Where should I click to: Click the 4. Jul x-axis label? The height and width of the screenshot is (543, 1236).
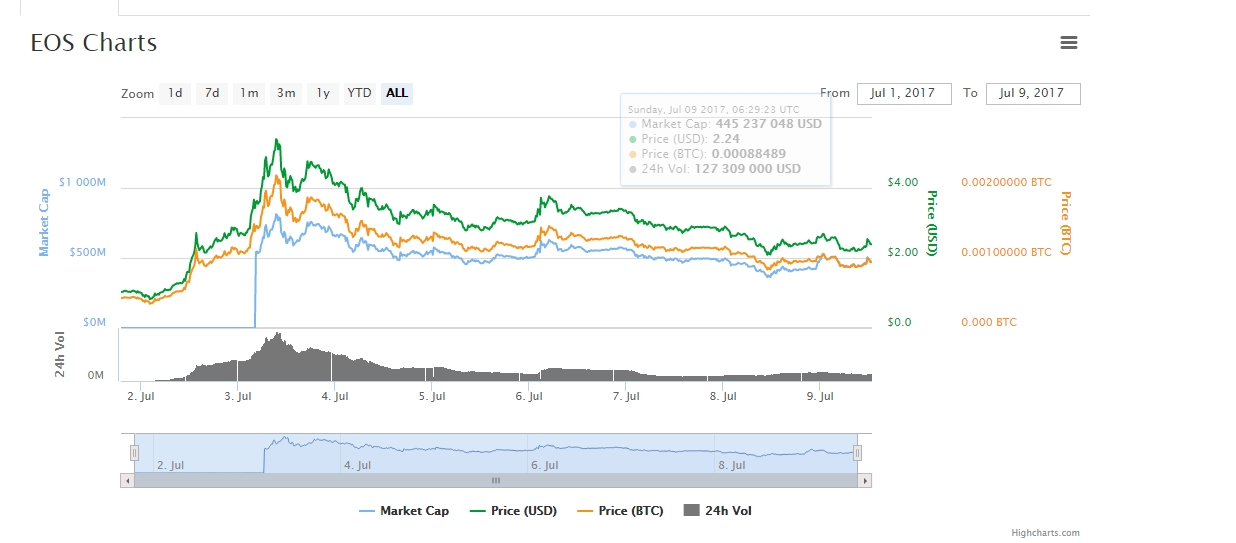(335, 397)
